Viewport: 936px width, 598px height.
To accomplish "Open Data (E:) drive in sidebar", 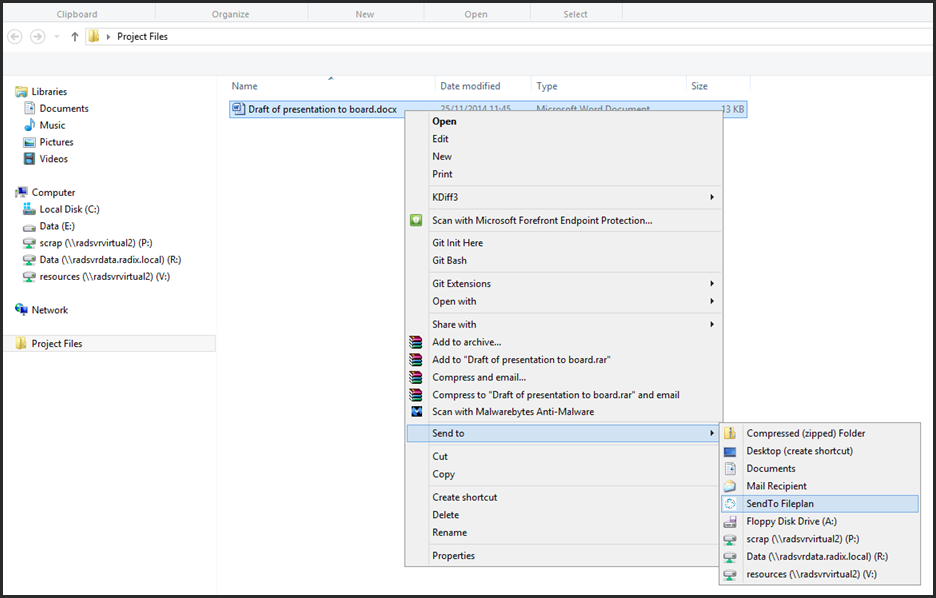I will click(x=57, y=226).
